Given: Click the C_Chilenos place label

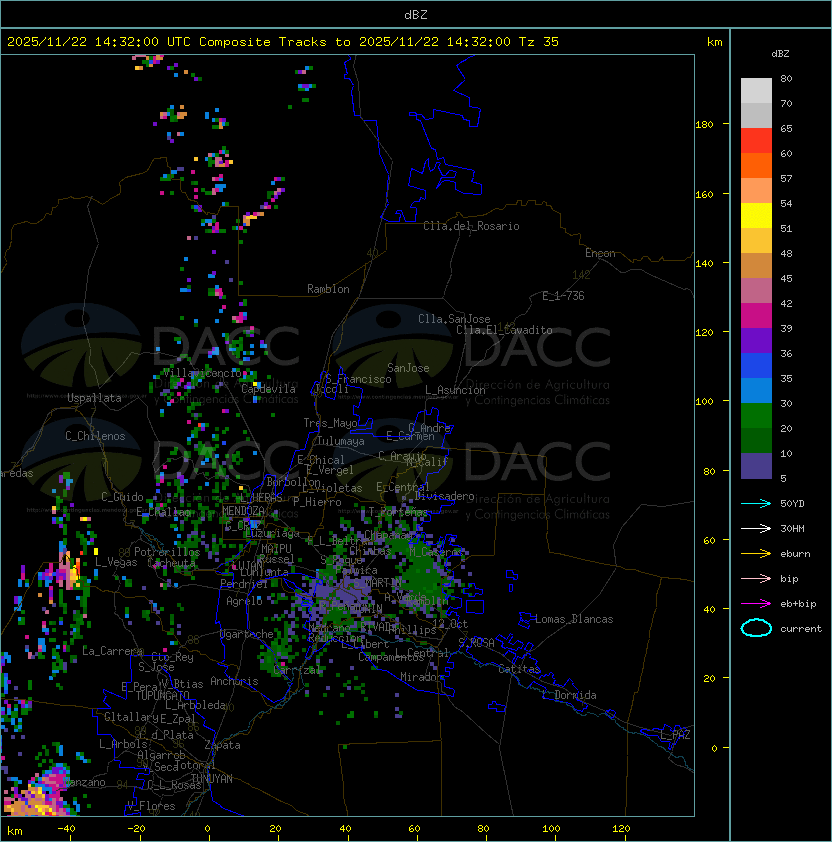Looking at the screenshot, I should [x=95, y=436].
